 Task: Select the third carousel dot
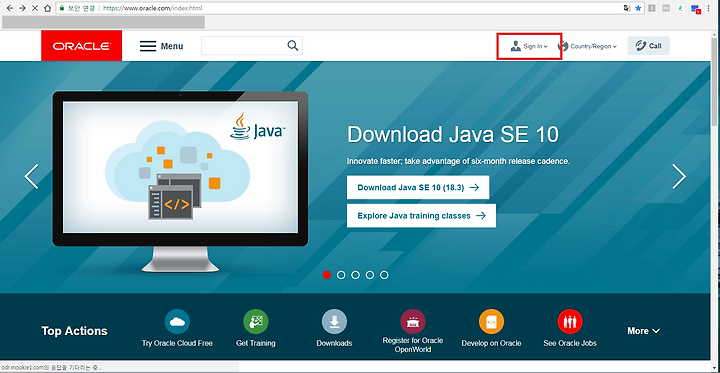pyautogui.click(x=355, y=275)
